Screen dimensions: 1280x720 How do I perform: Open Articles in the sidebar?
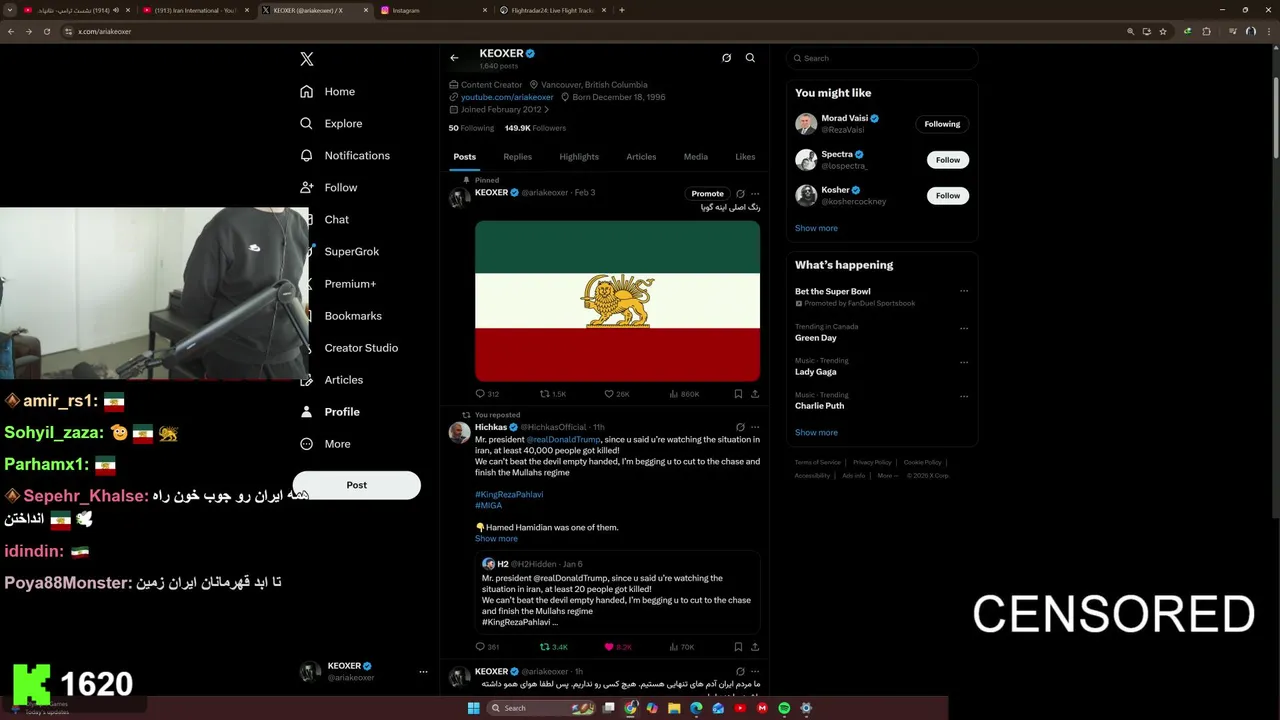(343, 379)
